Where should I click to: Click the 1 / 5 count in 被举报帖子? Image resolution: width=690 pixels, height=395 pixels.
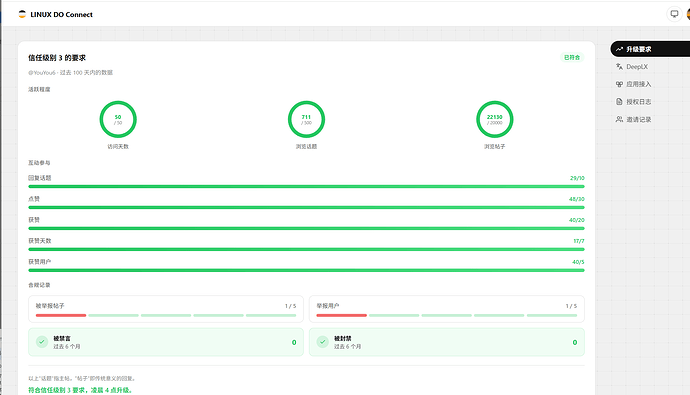tap(290, 306)
